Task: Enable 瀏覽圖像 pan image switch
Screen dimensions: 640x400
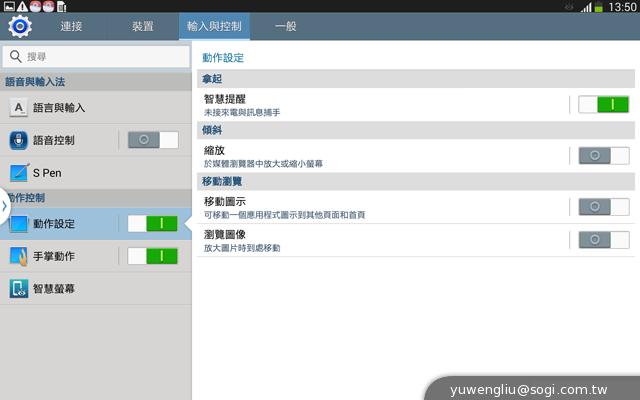Action: pyautogui.click(x=604, y=239)
